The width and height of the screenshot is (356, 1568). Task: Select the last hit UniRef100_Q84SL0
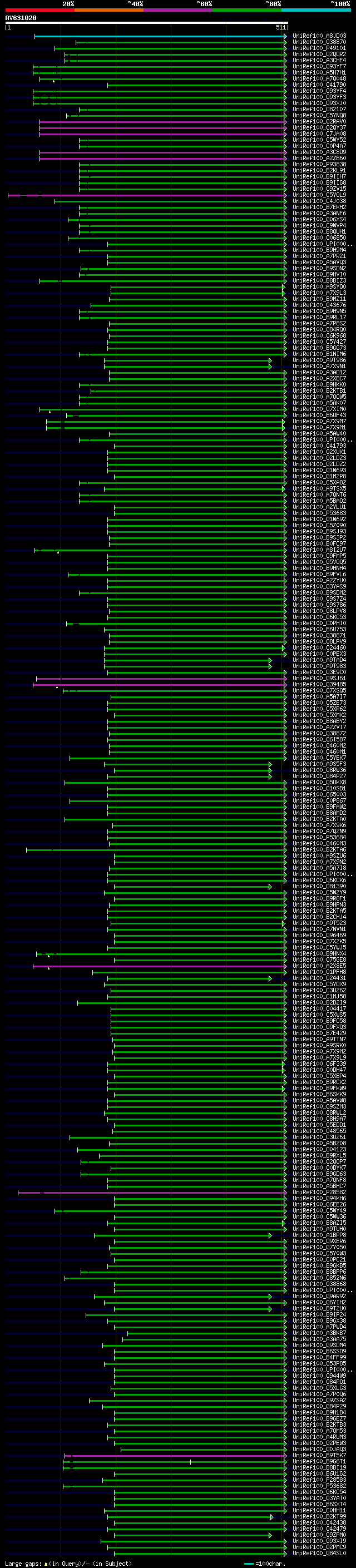[x=319, y=1553]
